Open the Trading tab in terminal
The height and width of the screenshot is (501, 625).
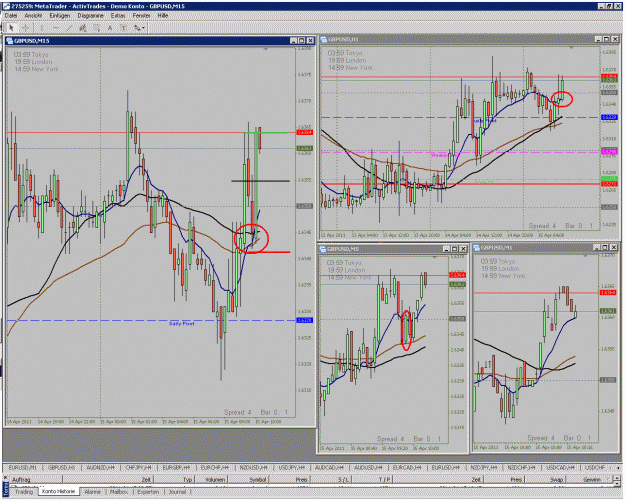[24, 492]
